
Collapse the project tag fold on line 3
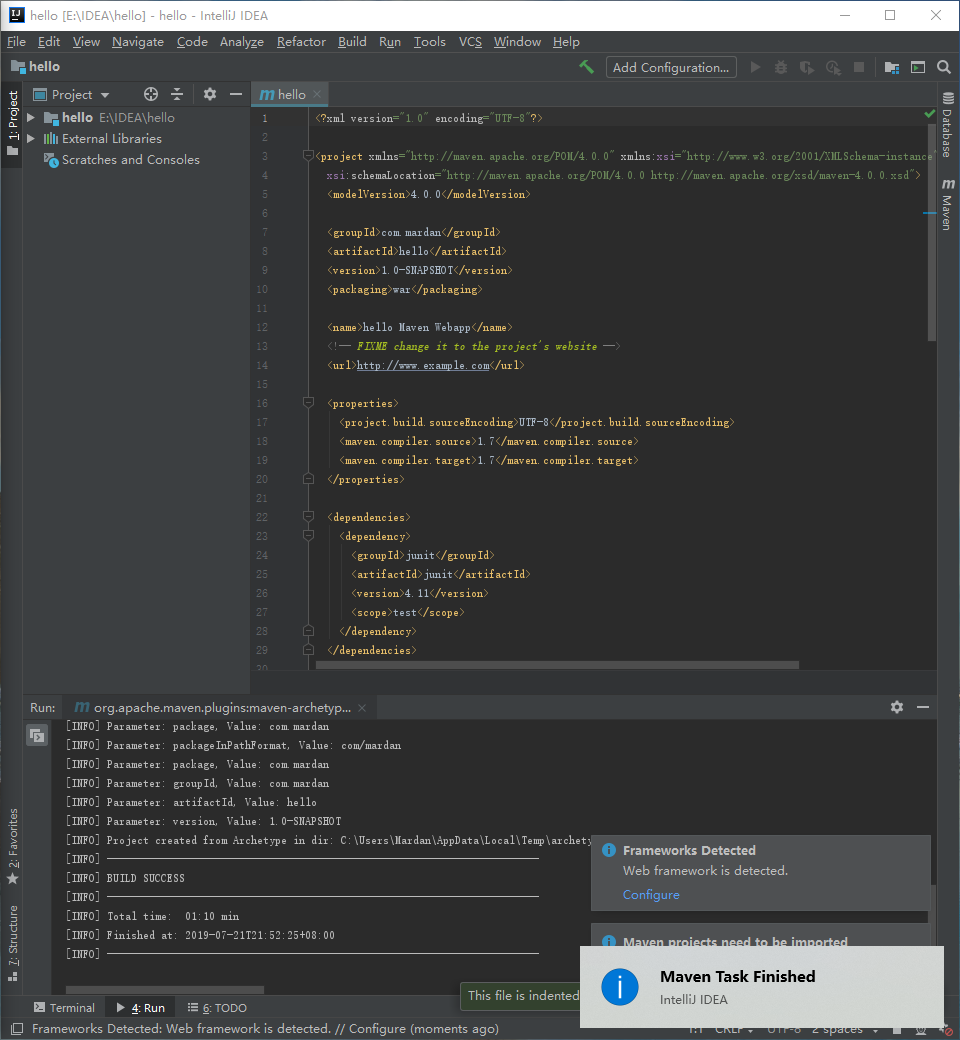pyautogui.click(x=308, y=156)
